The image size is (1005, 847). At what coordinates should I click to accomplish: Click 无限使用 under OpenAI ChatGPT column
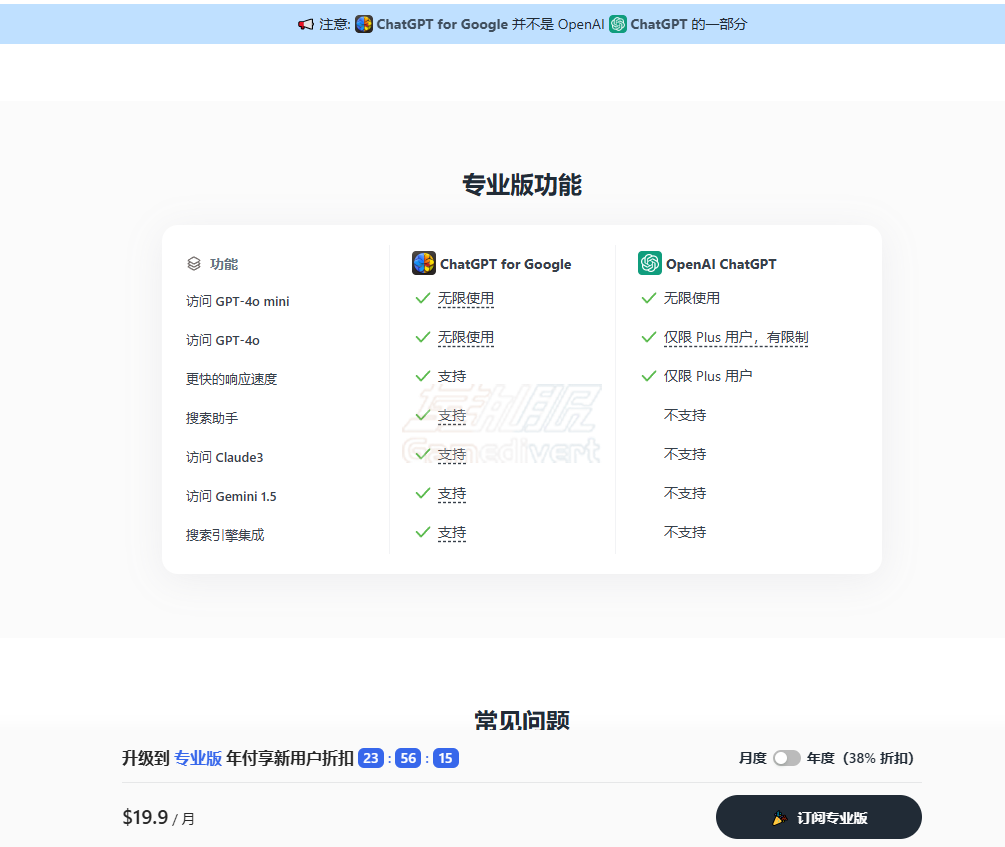(x=692, y=298)
